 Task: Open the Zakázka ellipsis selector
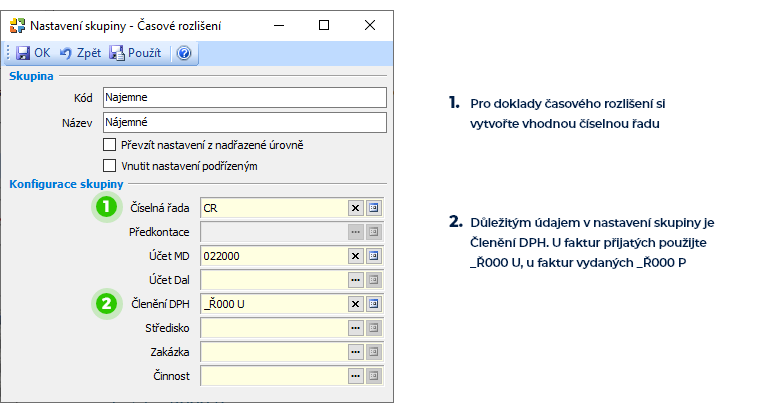click(x=355, y=352)
